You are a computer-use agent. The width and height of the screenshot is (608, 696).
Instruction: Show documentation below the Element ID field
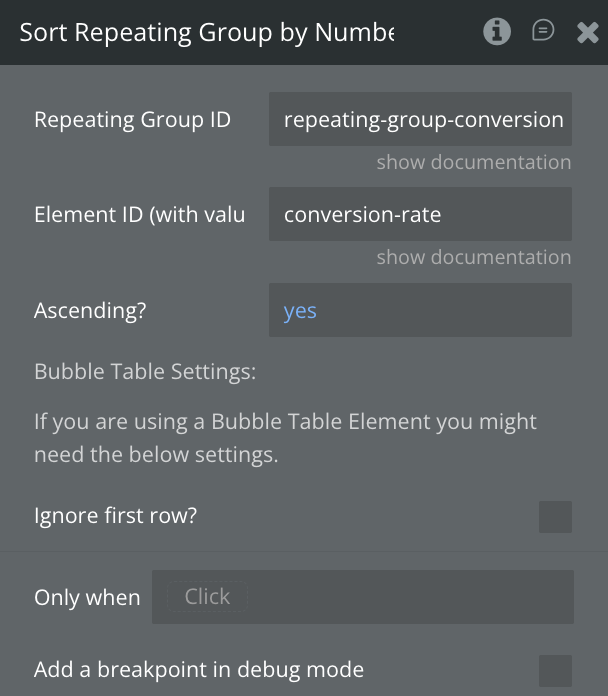[473, 257]
